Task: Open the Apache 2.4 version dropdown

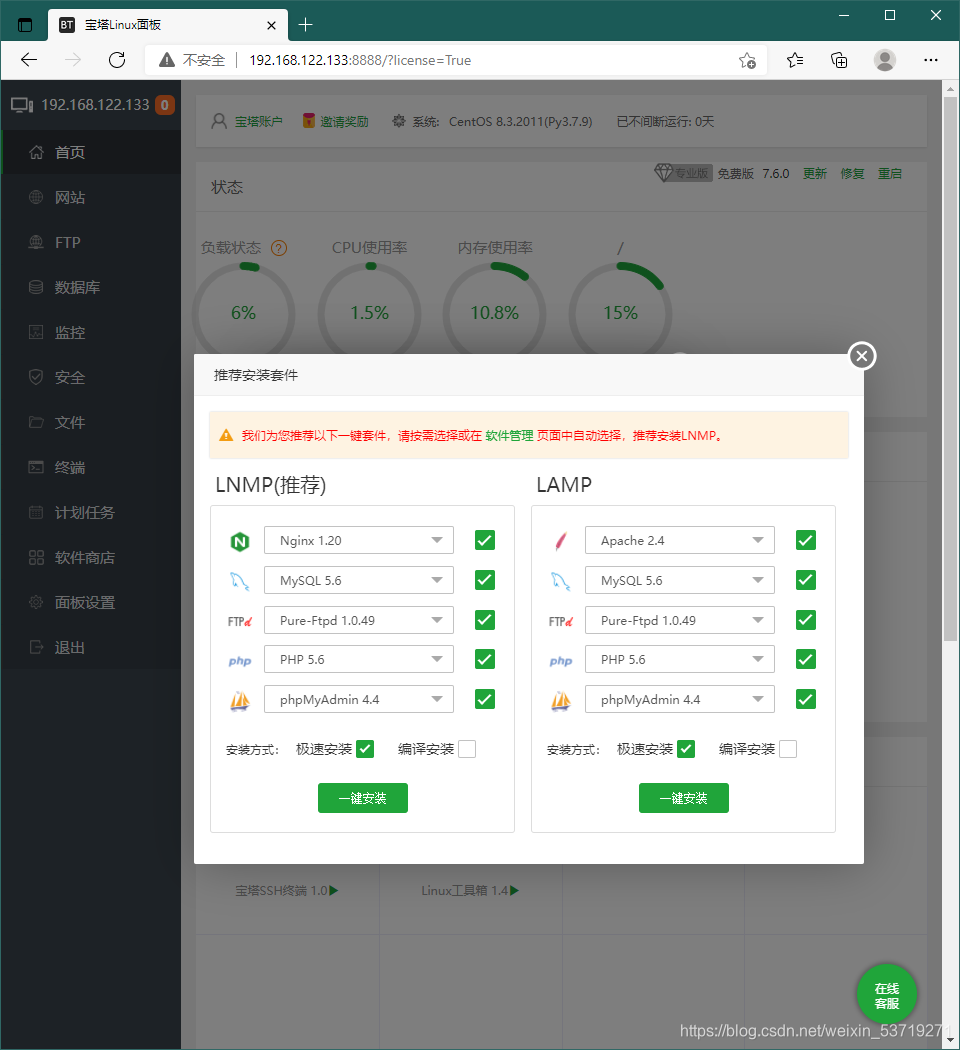Action: pyautogui.click(x=679, y=540)
